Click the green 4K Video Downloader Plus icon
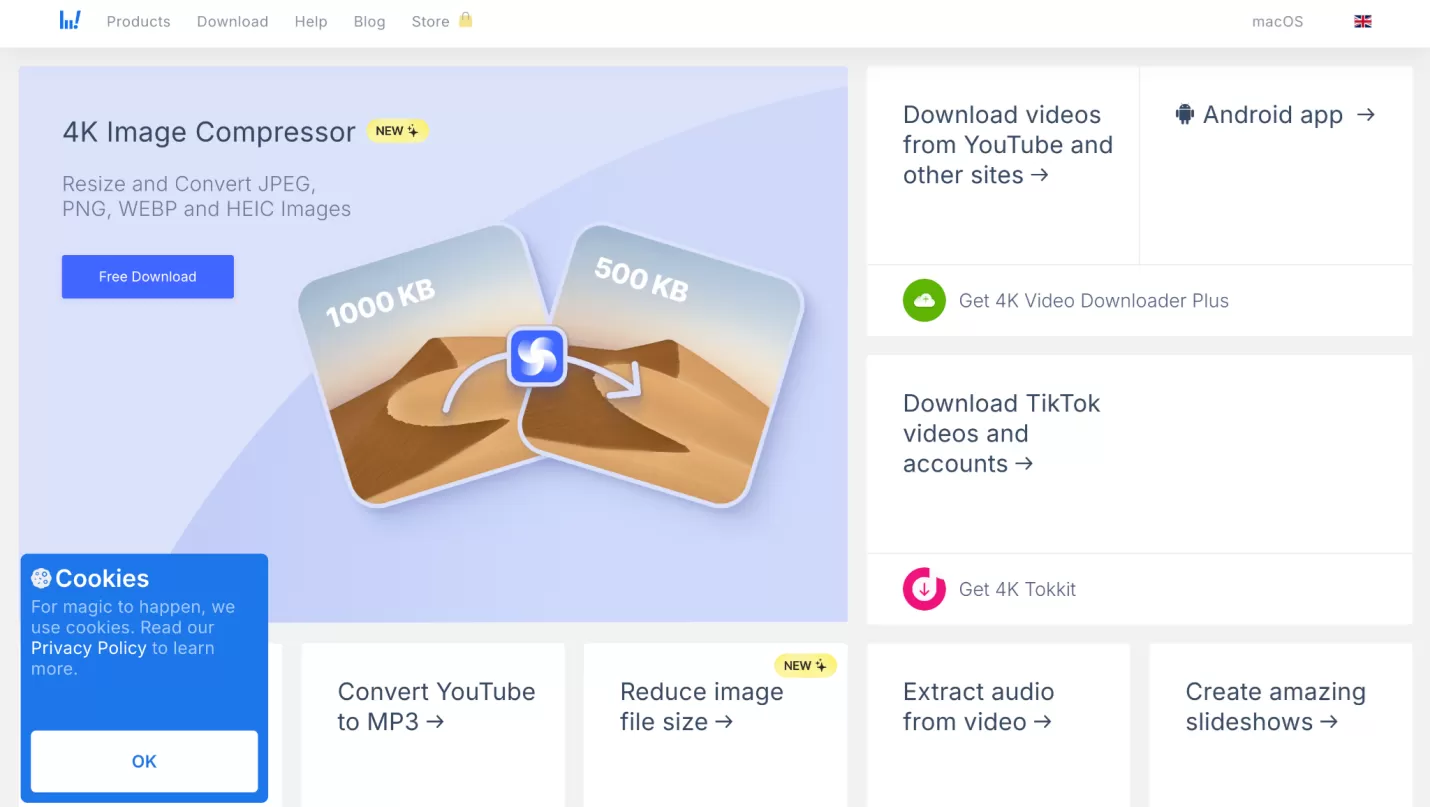This screenshot has height=807, width=1430. pos(924,300)
